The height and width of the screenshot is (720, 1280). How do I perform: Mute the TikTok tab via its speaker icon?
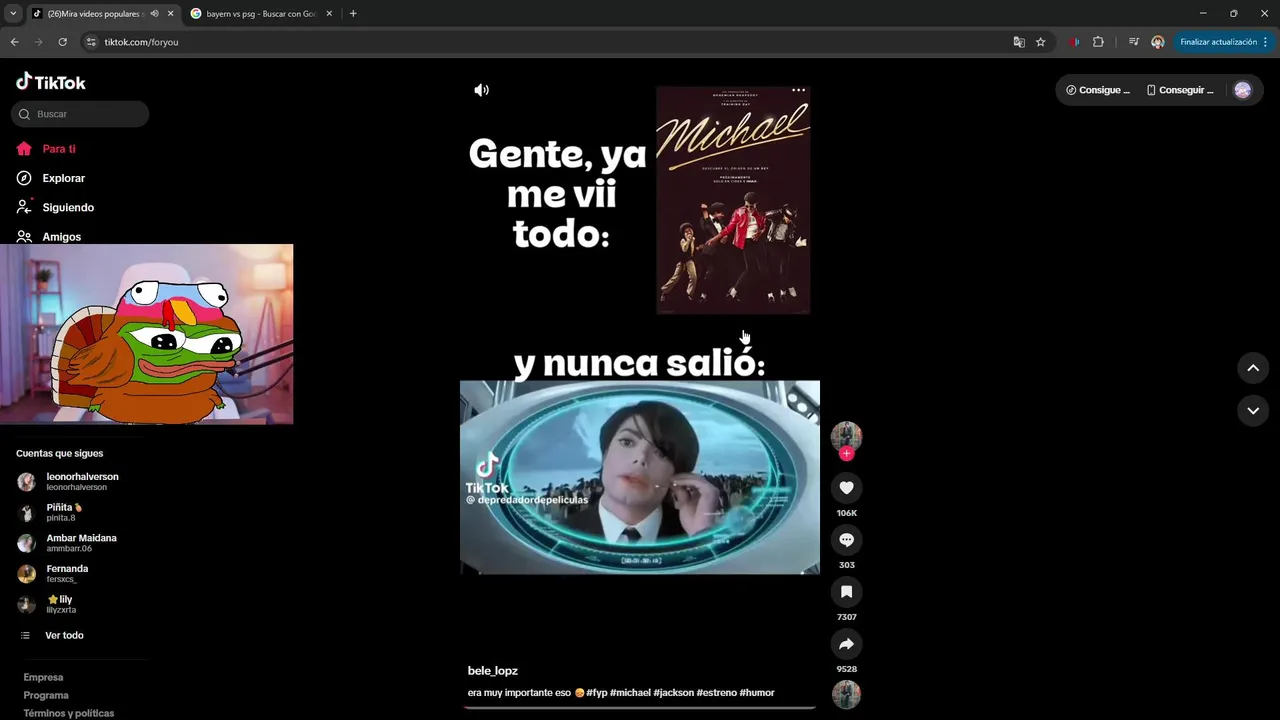(154, 14)
